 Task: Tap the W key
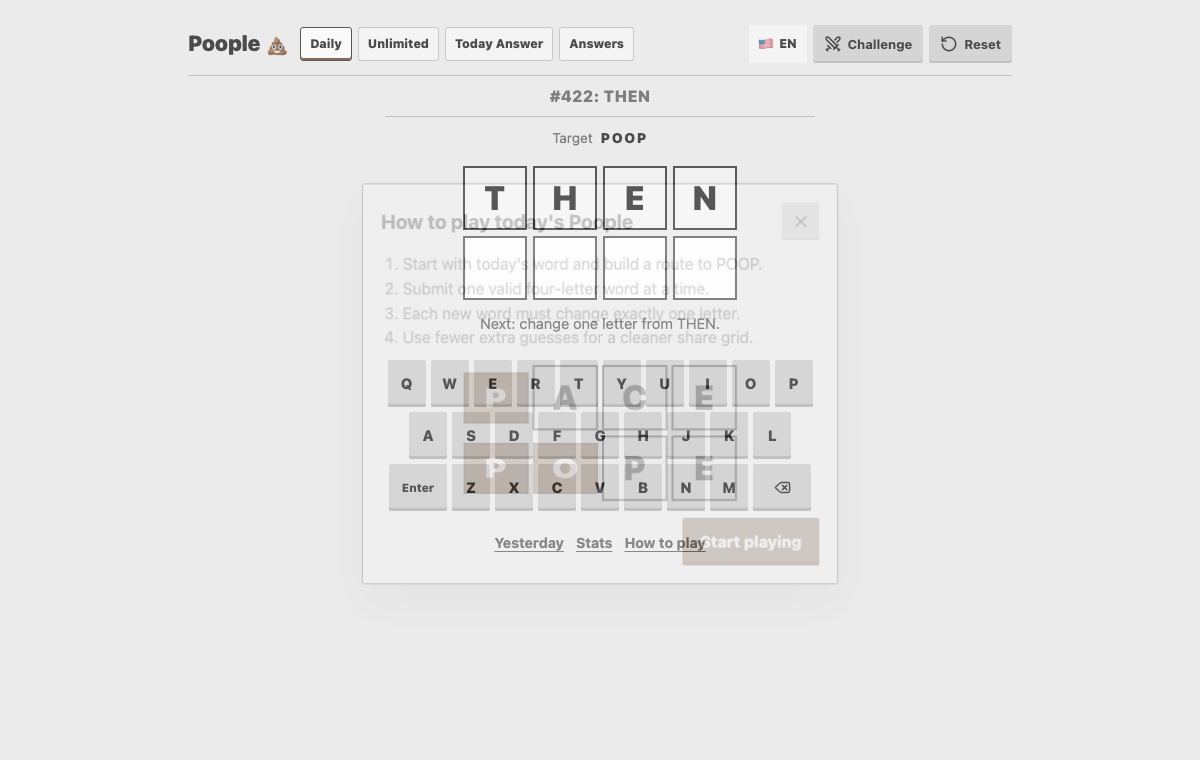click(x=450, y=383)
